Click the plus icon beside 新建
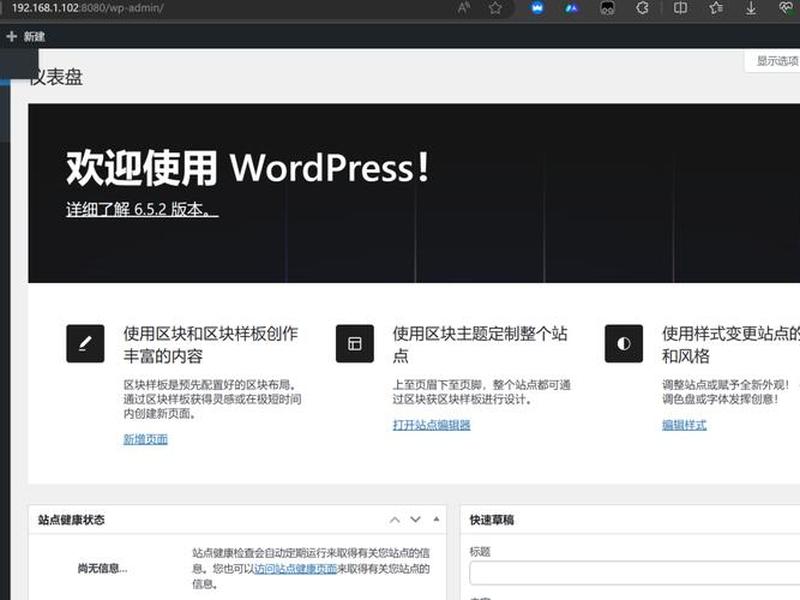Screen dimensions: 800x600 tap(11, 36)
